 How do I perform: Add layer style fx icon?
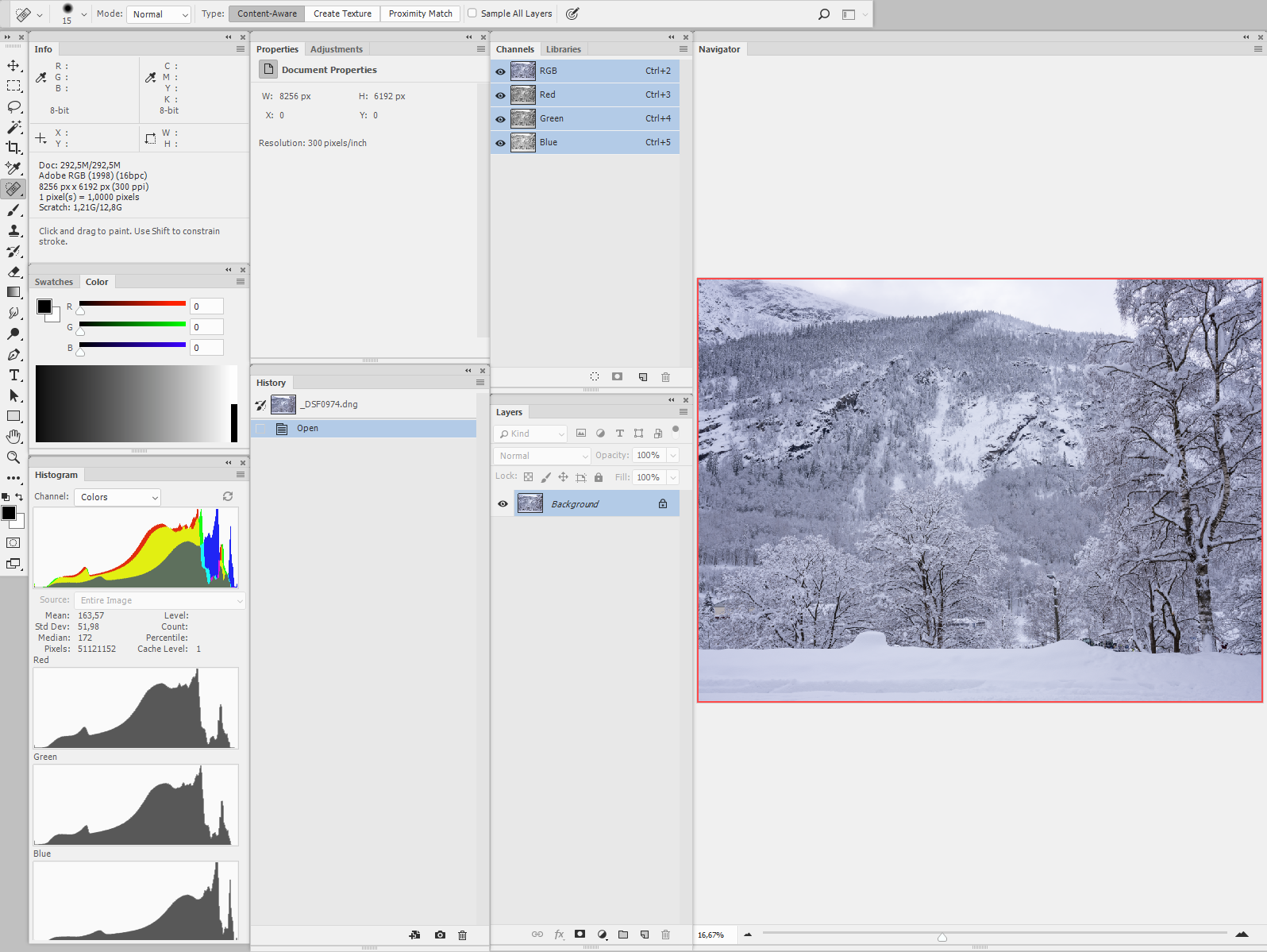(x=559, y=935)
